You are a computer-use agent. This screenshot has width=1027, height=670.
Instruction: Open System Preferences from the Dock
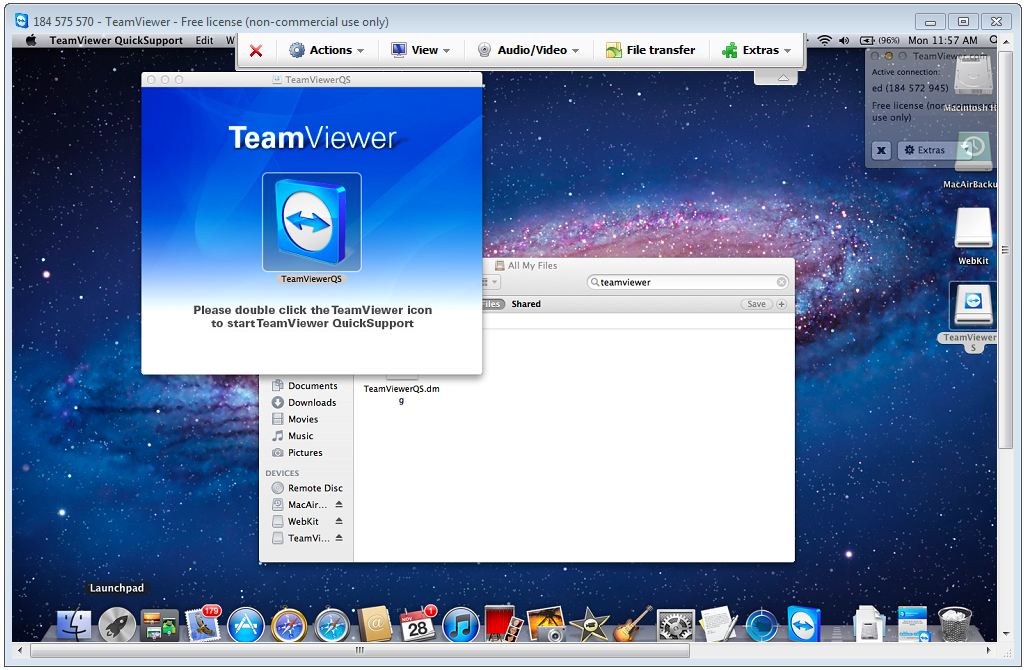click(x=675, y=625)
